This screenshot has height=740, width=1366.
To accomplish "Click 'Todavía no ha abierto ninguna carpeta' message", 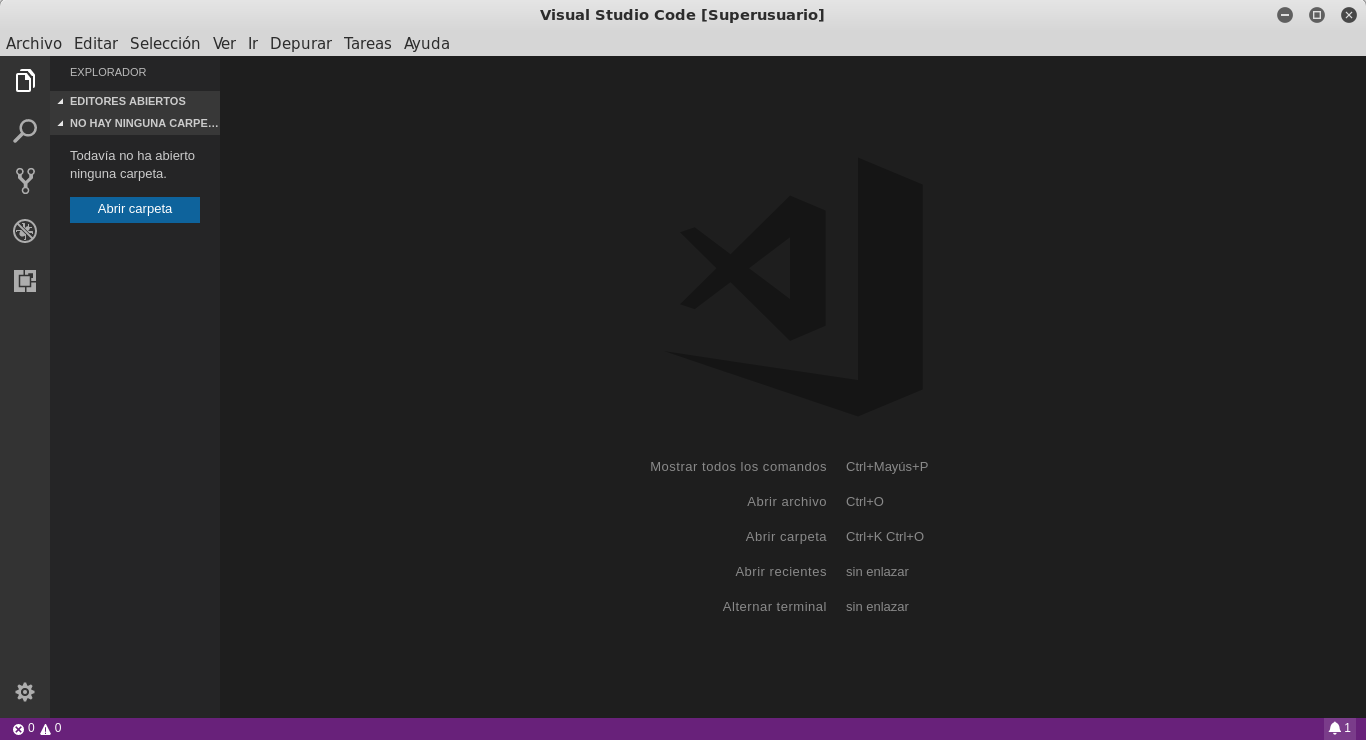I will tap(133, 165).
